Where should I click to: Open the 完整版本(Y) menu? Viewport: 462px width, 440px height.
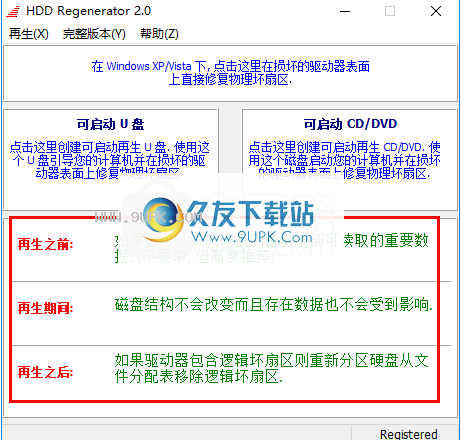(x=94, y=34)
